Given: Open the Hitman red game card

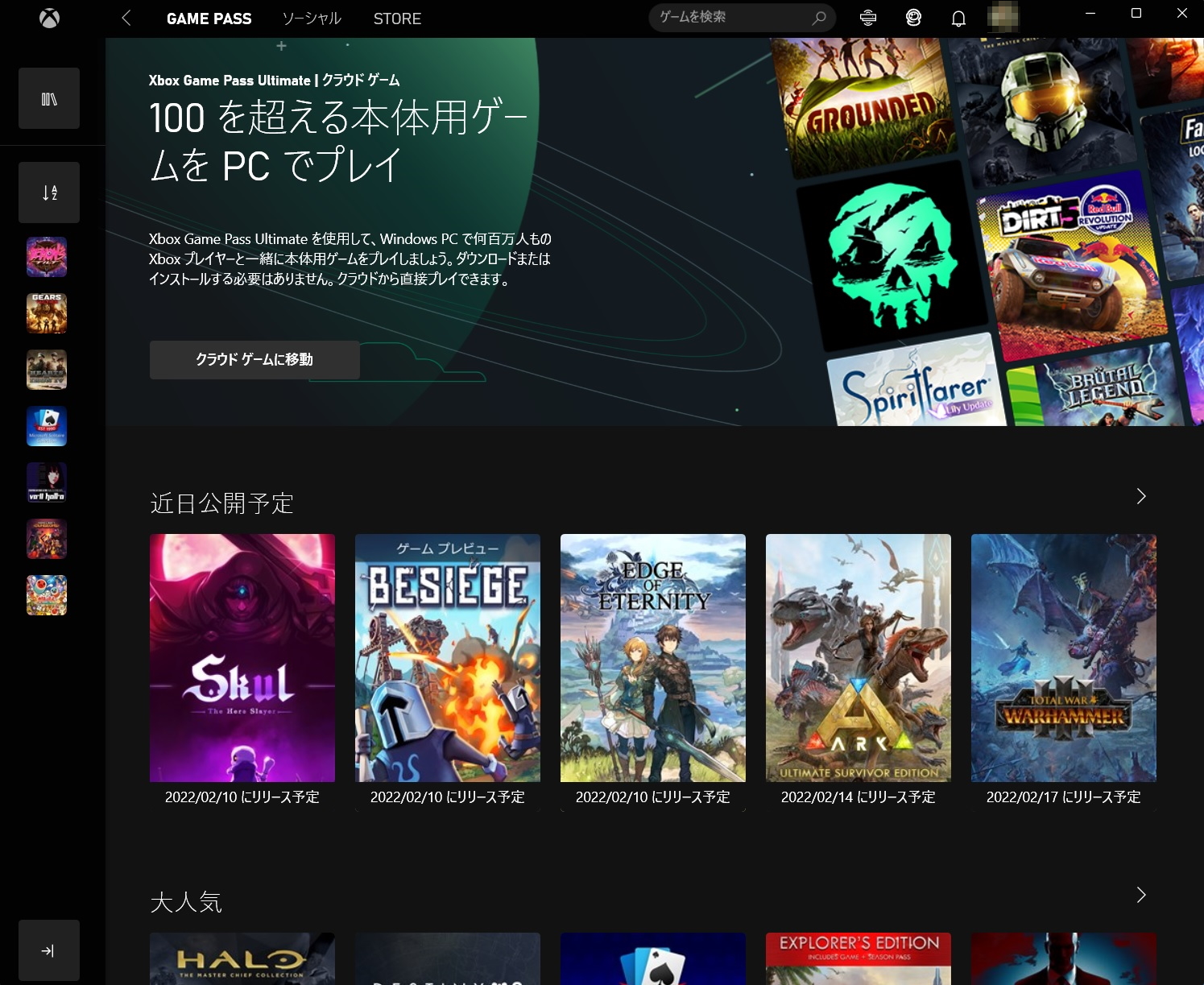Looking at the screenshot, I should tap(1064, 958).
